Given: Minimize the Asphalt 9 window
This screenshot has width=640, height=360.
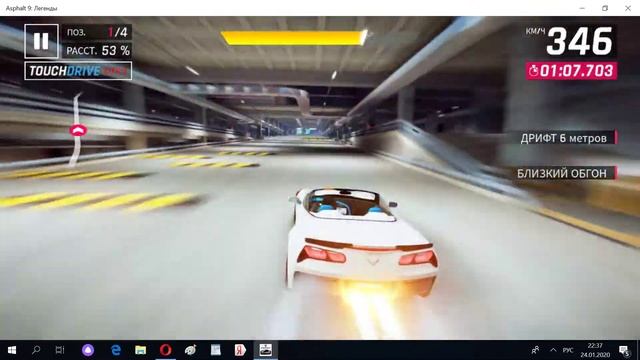Looking at the screenshot, I should [x=582, y=8].
